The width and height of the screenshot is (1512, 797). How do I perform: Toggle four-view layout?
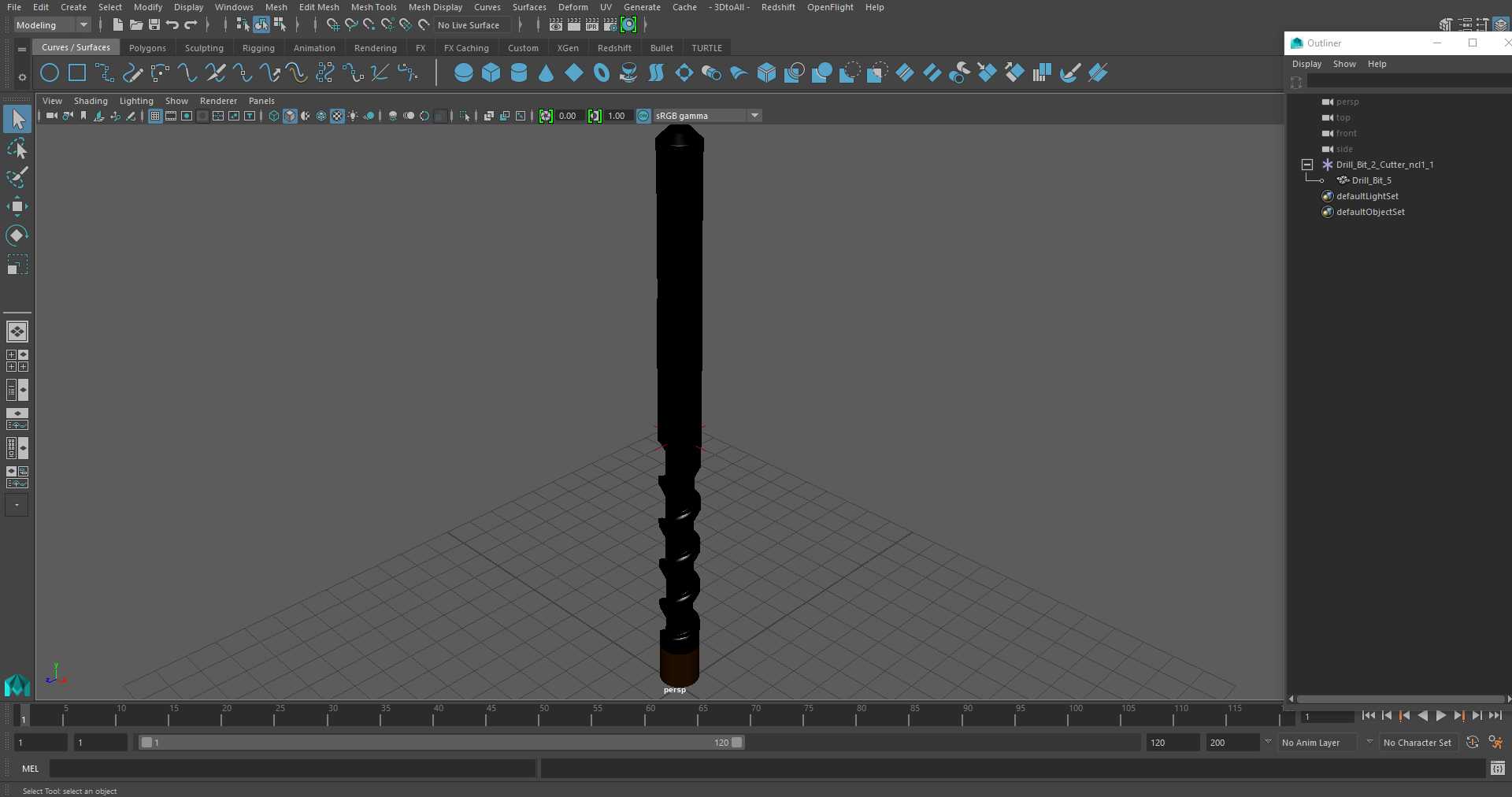17,361
